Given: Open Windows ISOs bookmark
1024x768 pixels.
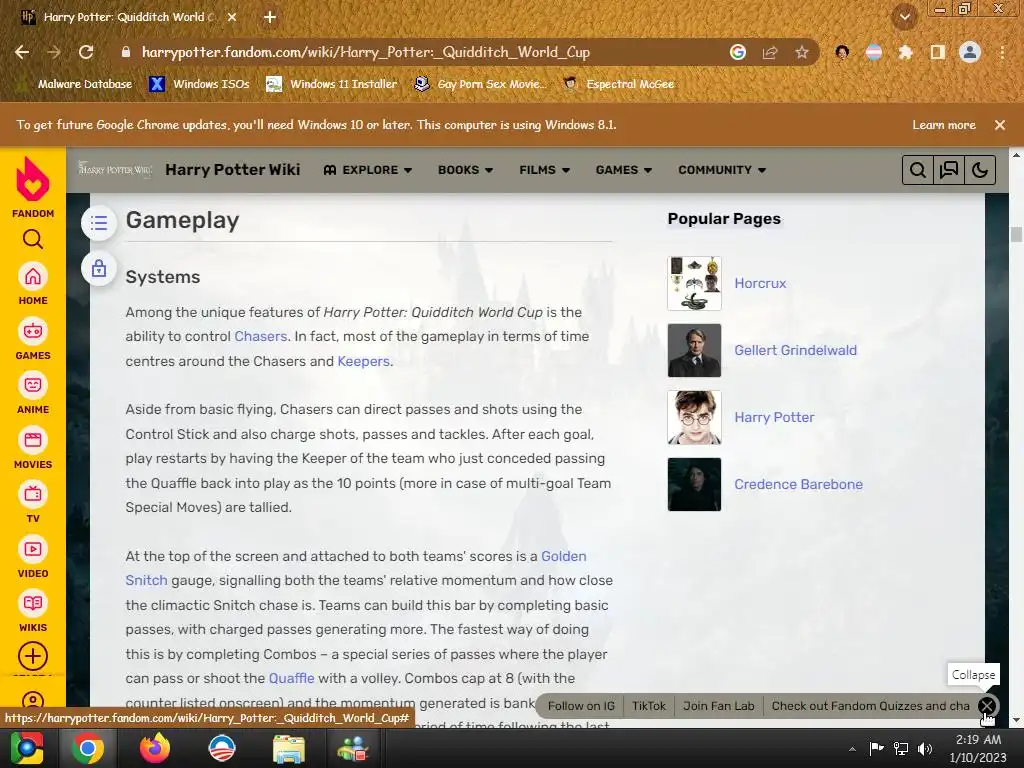Looking at the screenshot, I should (200, 84).
